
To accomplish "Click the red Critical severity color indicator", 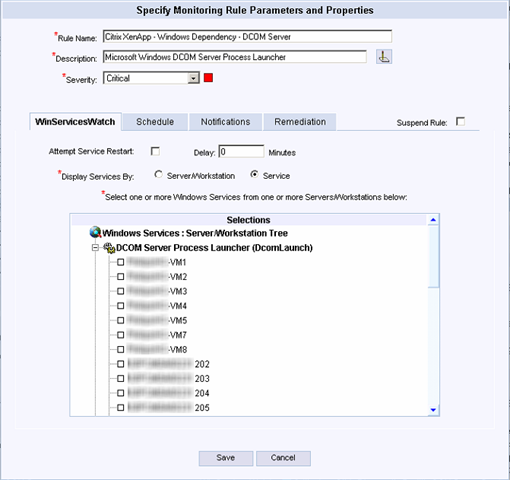I will pyautogui.click(x=208, y=78).
